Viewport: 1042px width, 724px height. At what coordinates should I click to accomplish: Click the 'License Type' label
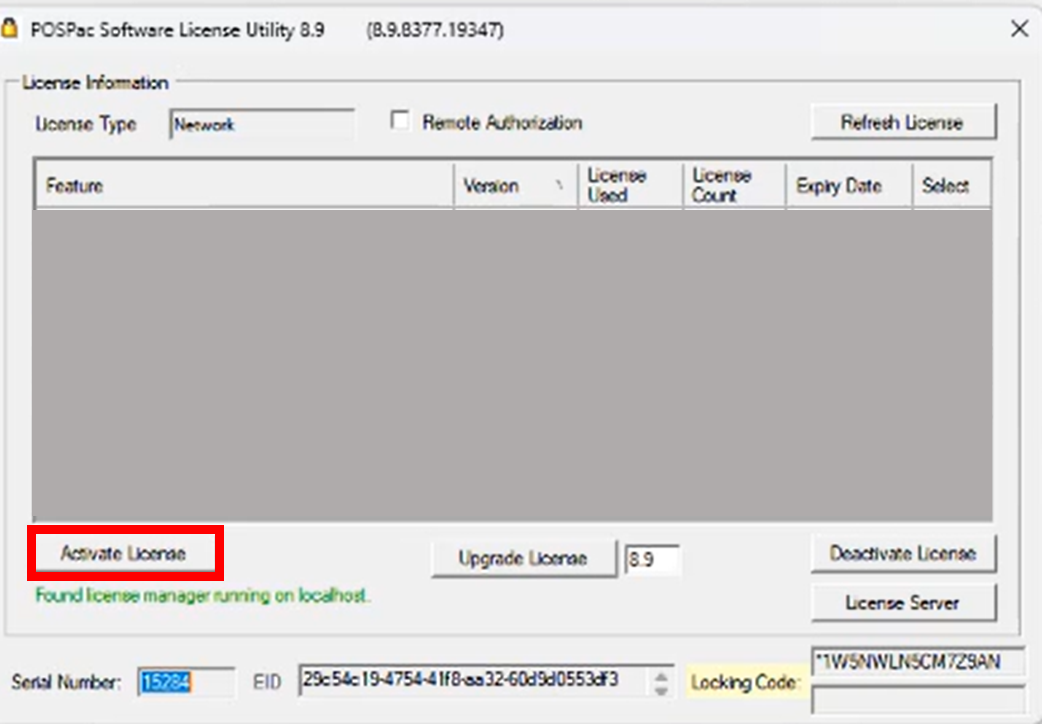[86, 124]
